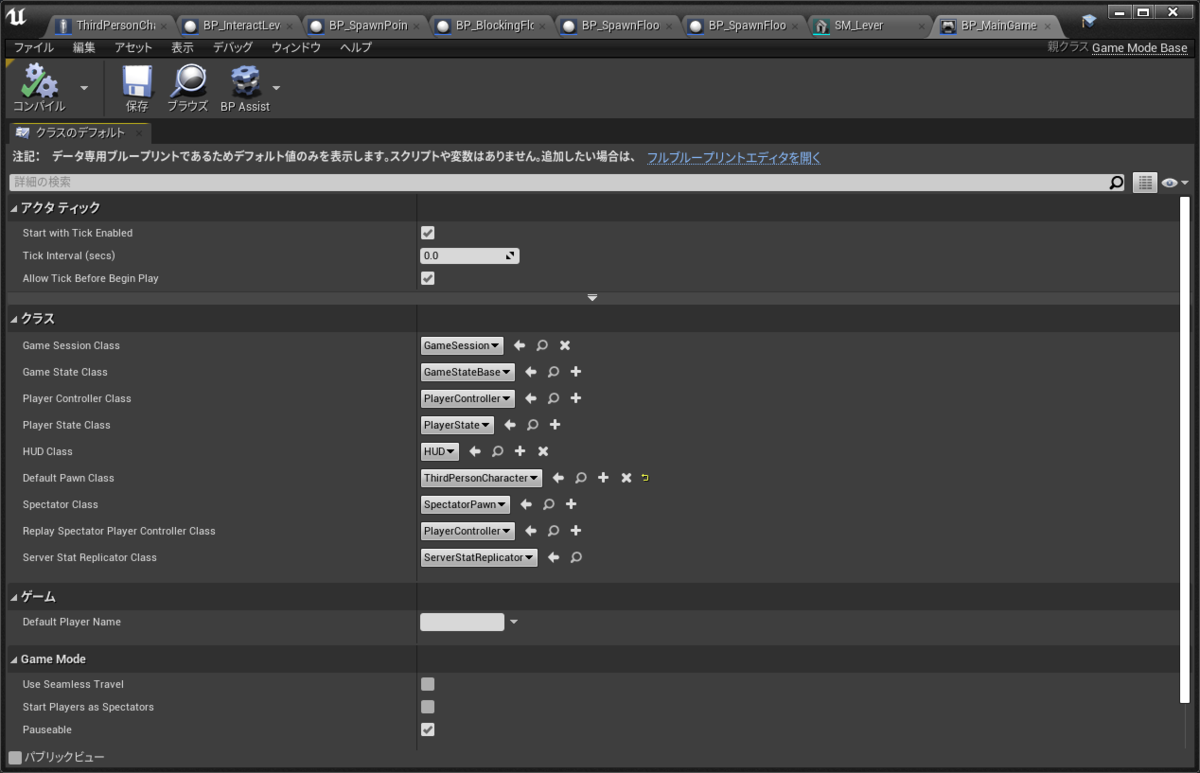Clear the HUD Class value
This screenshot has height=773, width=1200.
[x=543, y=451]
